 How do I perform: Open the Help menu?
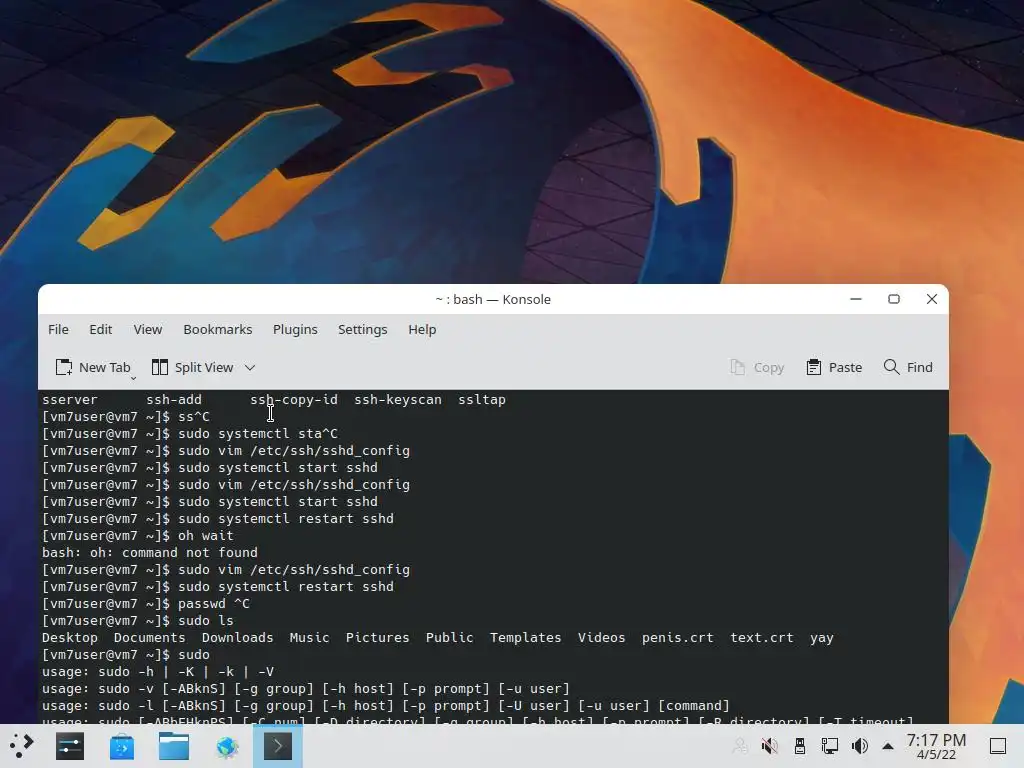point(422,329)
